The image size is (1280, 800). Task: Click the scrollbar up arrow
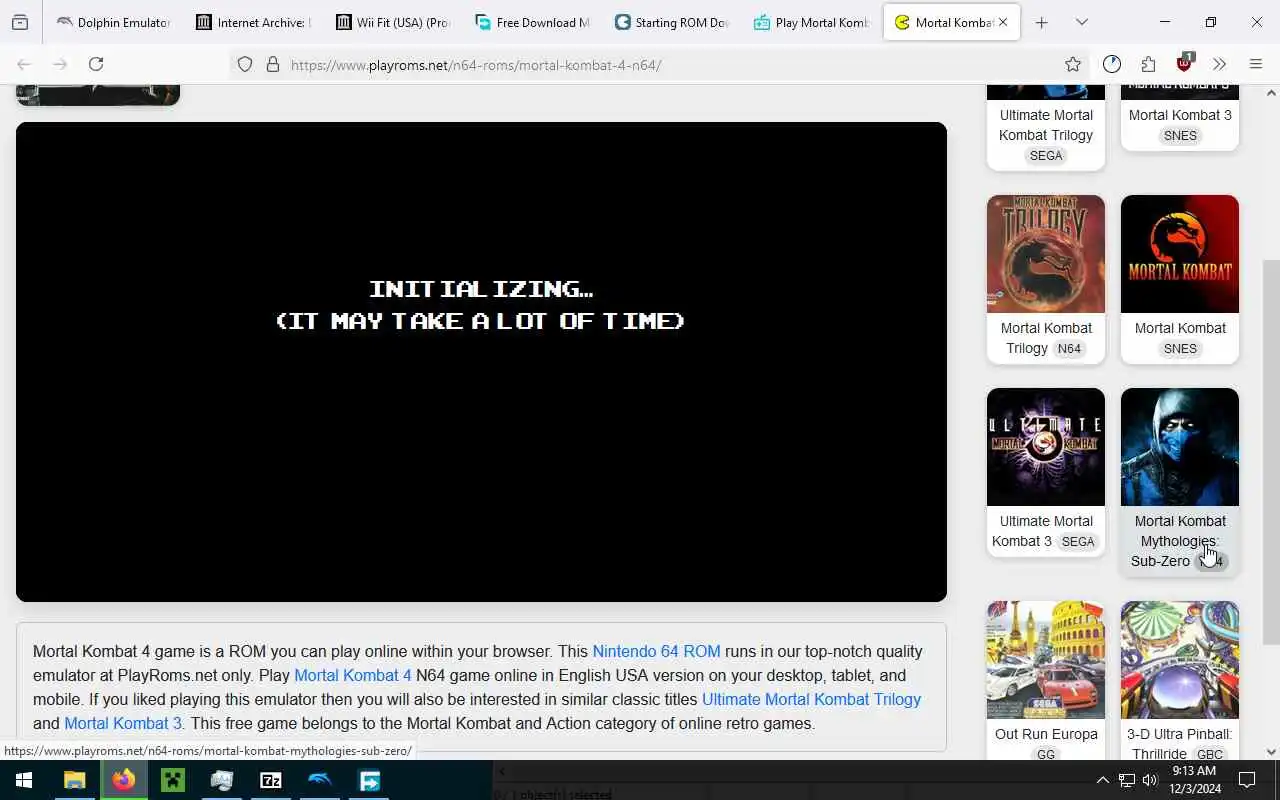pos(1271,92)
